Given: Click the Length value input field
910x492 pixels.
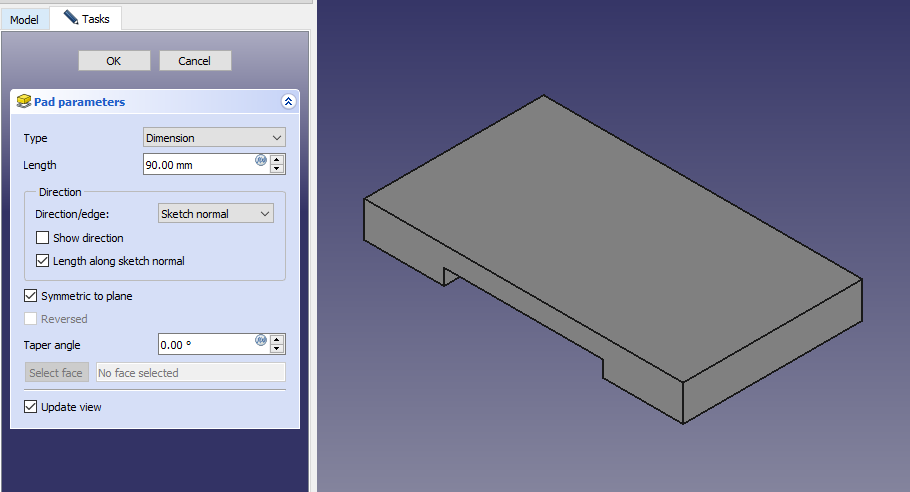Looking at the screenshot, I should 196,165.
